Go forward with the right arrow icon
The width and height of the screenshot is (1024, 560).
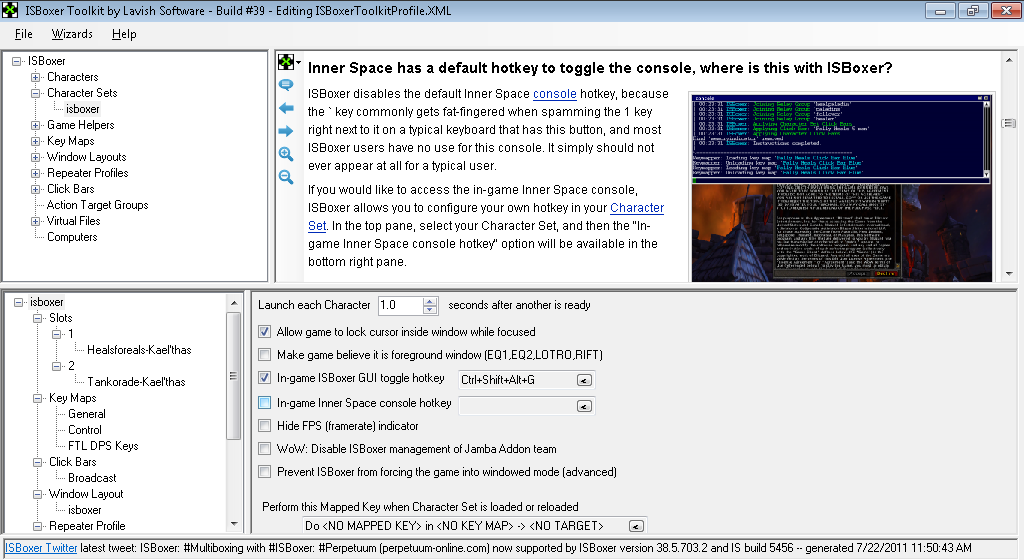[x=286, y=131]
